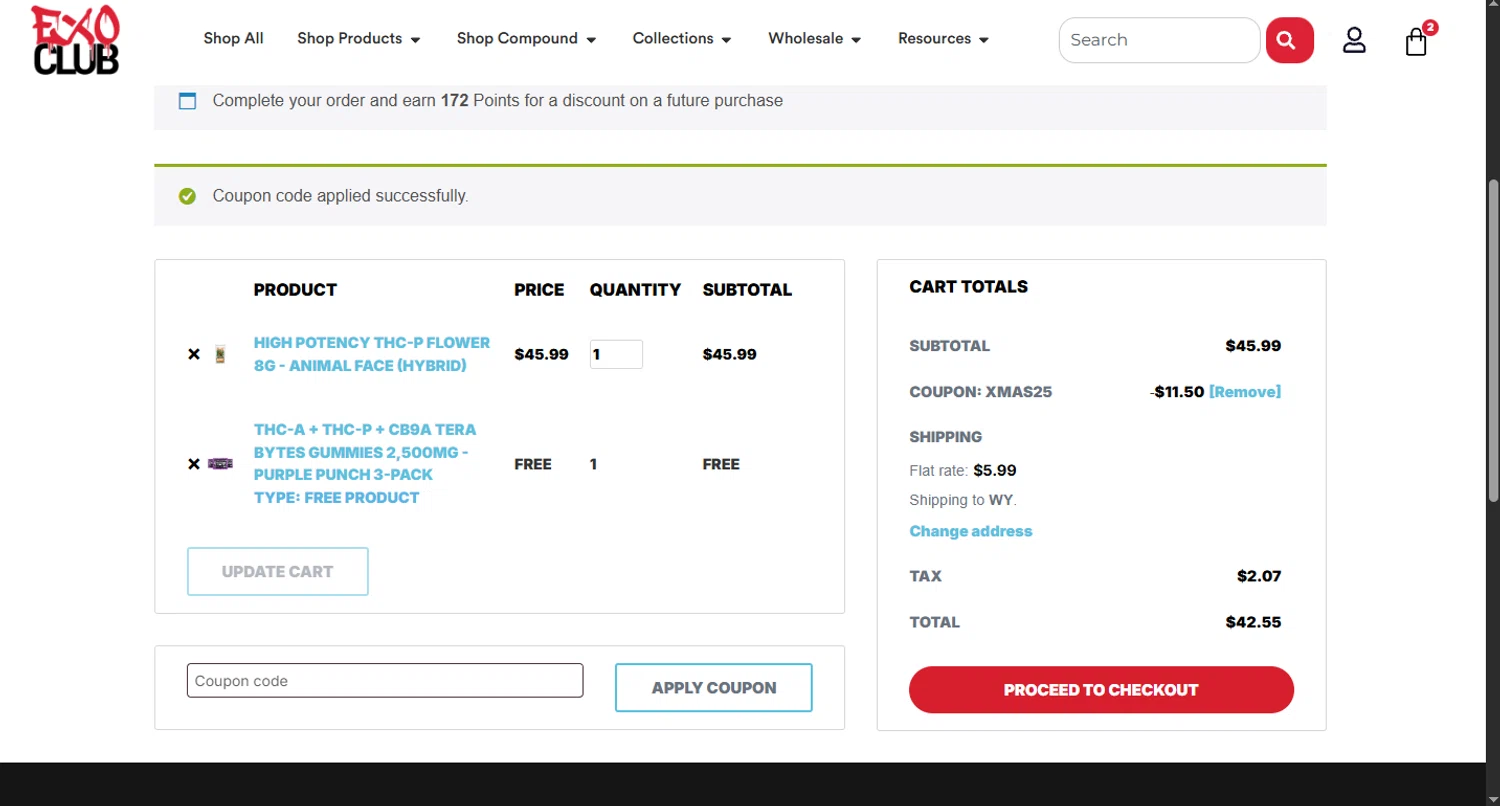
Task: Click the cart count badge on bag
Action: (x=1431, y=28)
